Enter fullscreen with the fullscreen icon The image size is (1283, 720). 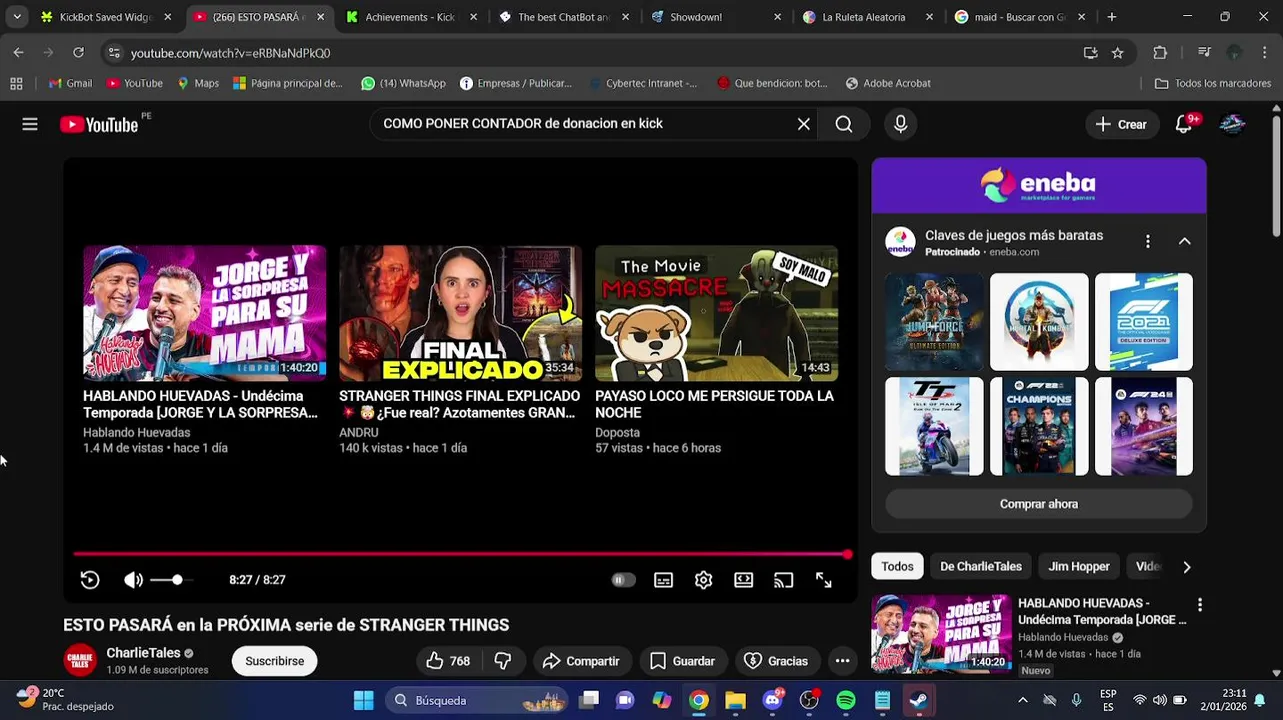point(824,580)
